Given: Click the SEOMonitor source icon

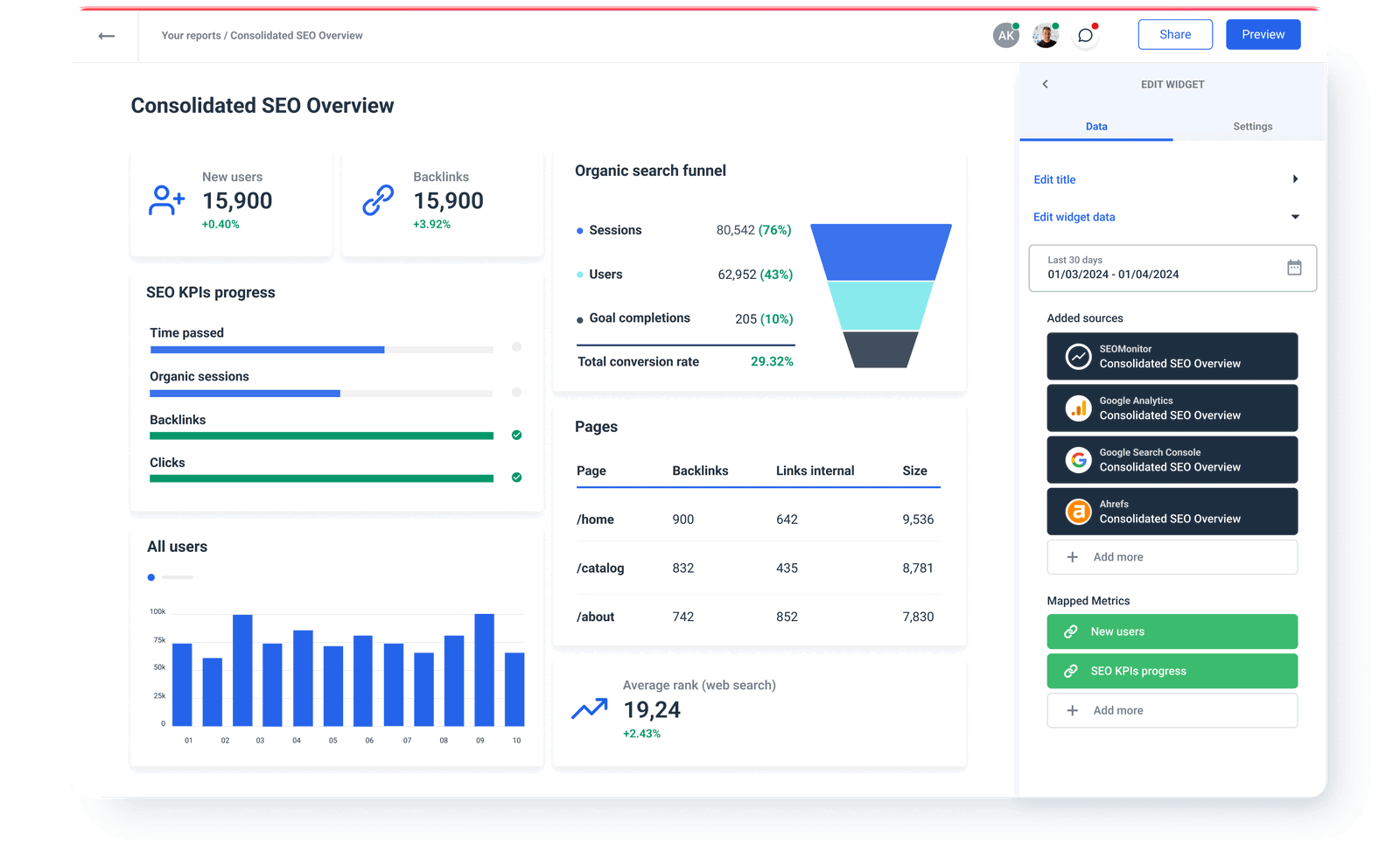Looking at the screenshot, I should click(1077, 356).
